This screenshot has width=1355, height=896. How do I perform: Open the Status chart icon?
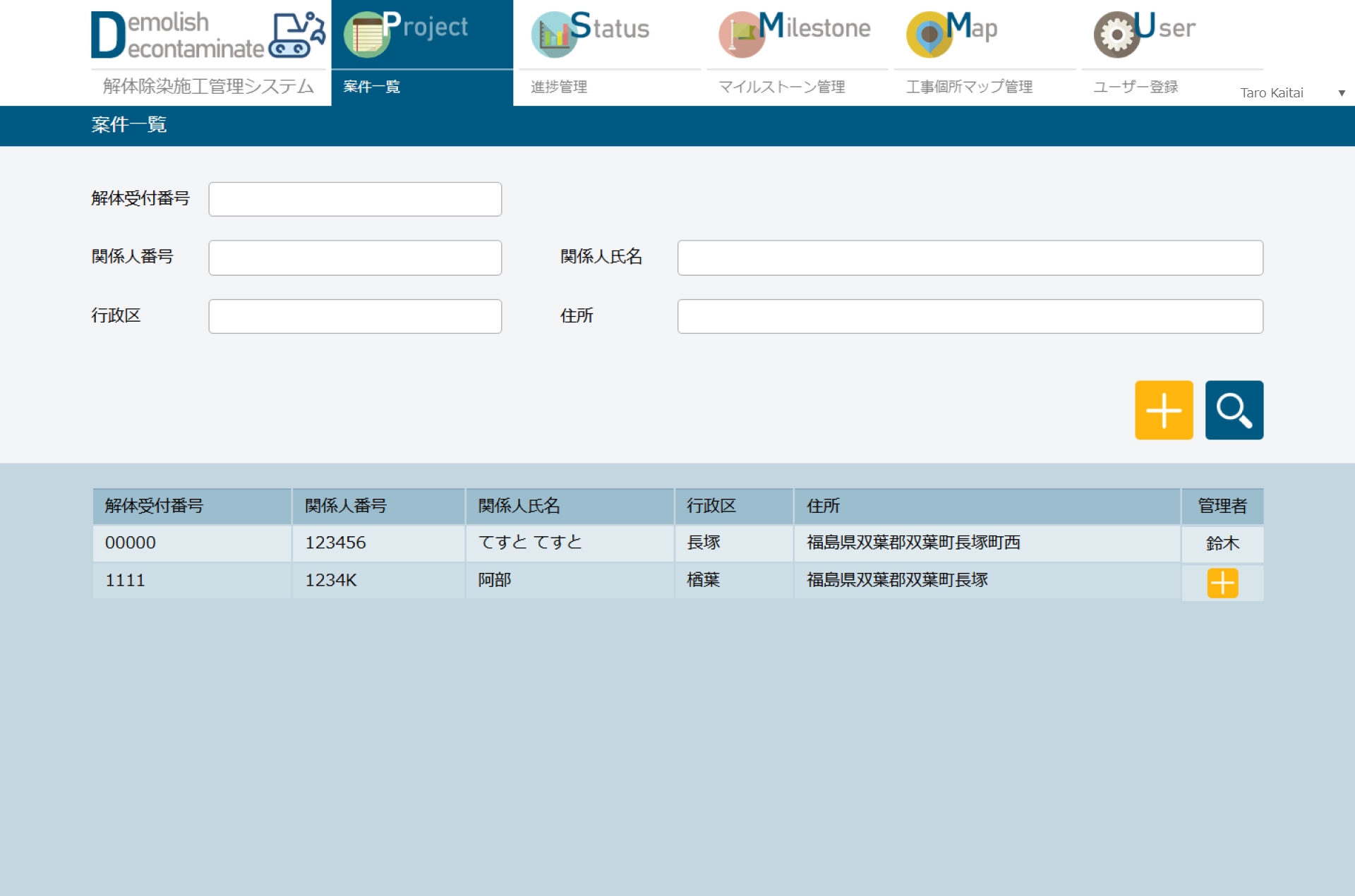coord(553,35)
